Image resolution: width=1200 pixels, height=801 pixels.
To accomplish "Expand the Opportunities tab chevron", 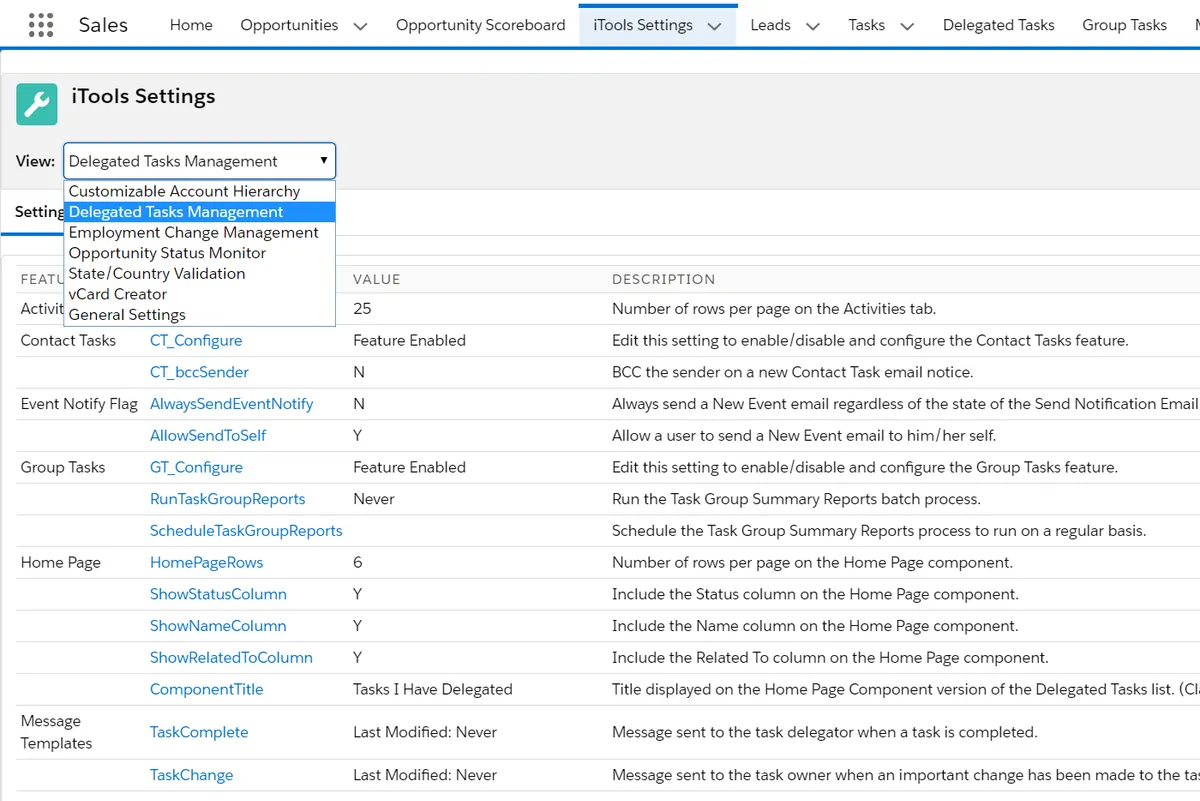I will 360,26.
